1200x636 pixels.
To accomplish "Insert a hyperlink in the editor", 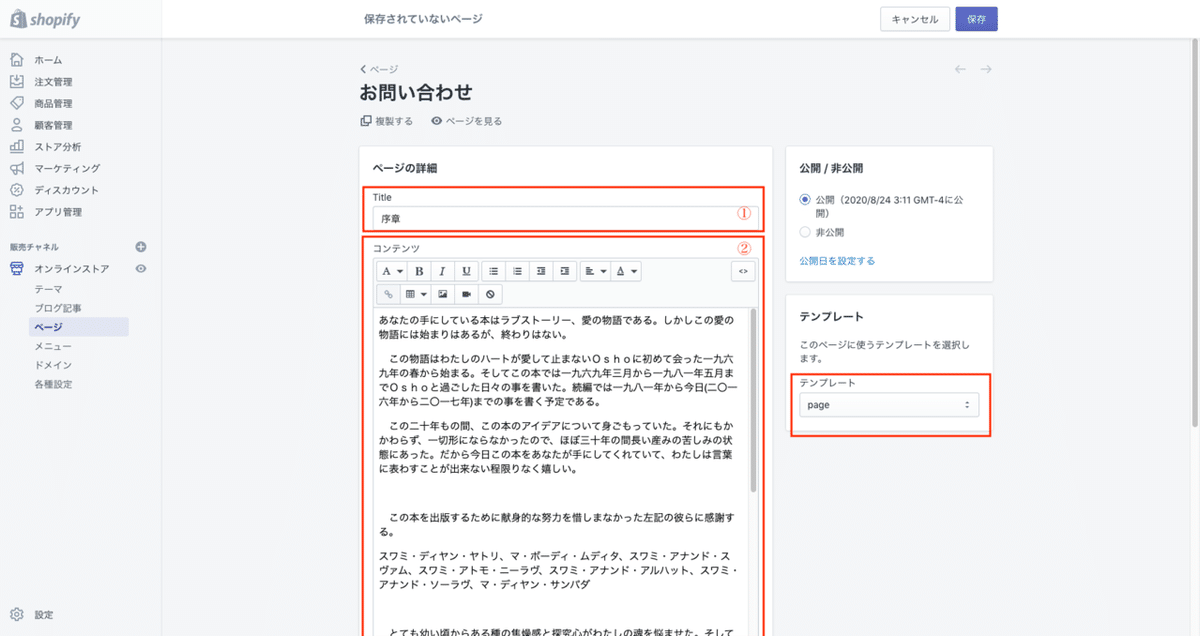I will pos(389,293).
